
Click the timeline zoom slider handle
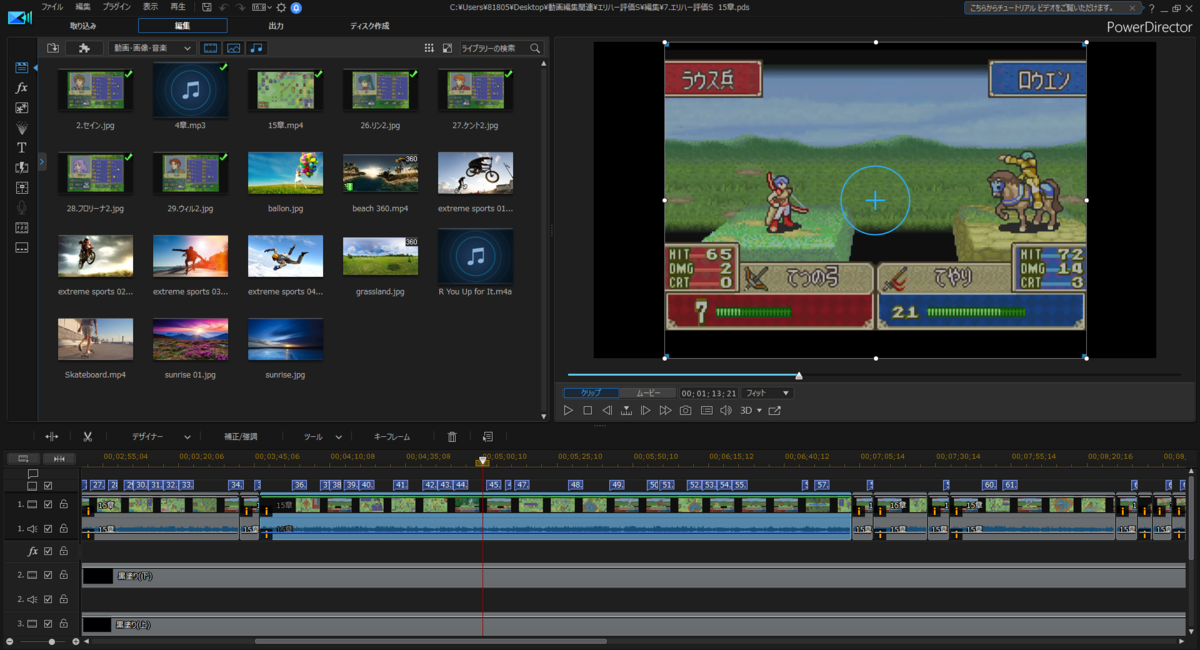[51, 641]
